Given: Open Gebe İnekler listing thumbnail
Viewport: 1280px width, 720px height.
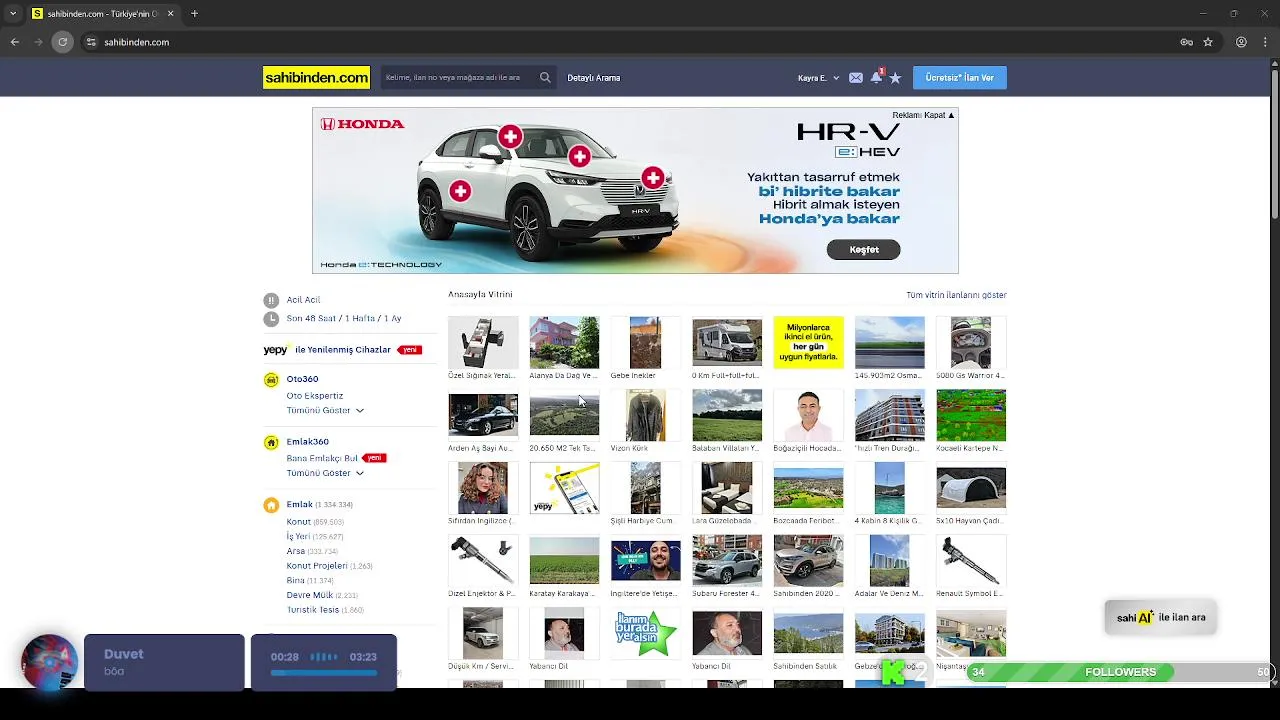Looking at the screenshot, I should tap(645, 342).
